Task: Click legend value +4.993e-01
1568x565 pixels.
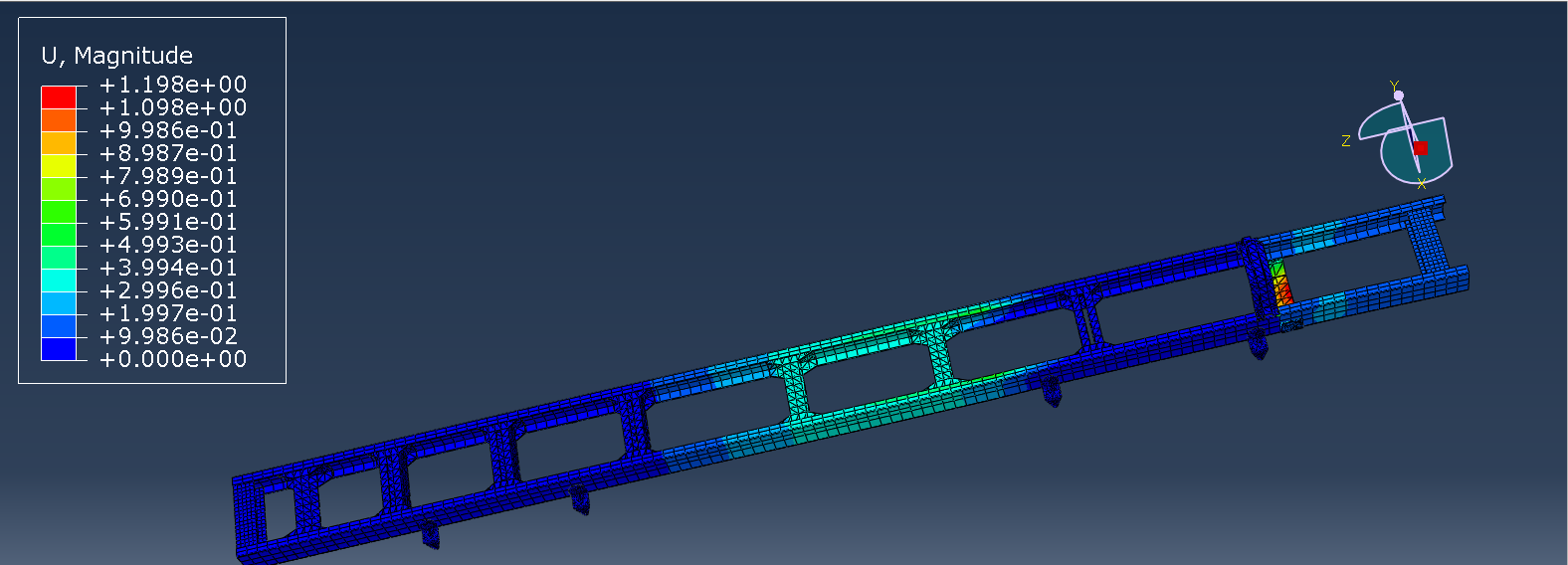Action: coord(168,245)
